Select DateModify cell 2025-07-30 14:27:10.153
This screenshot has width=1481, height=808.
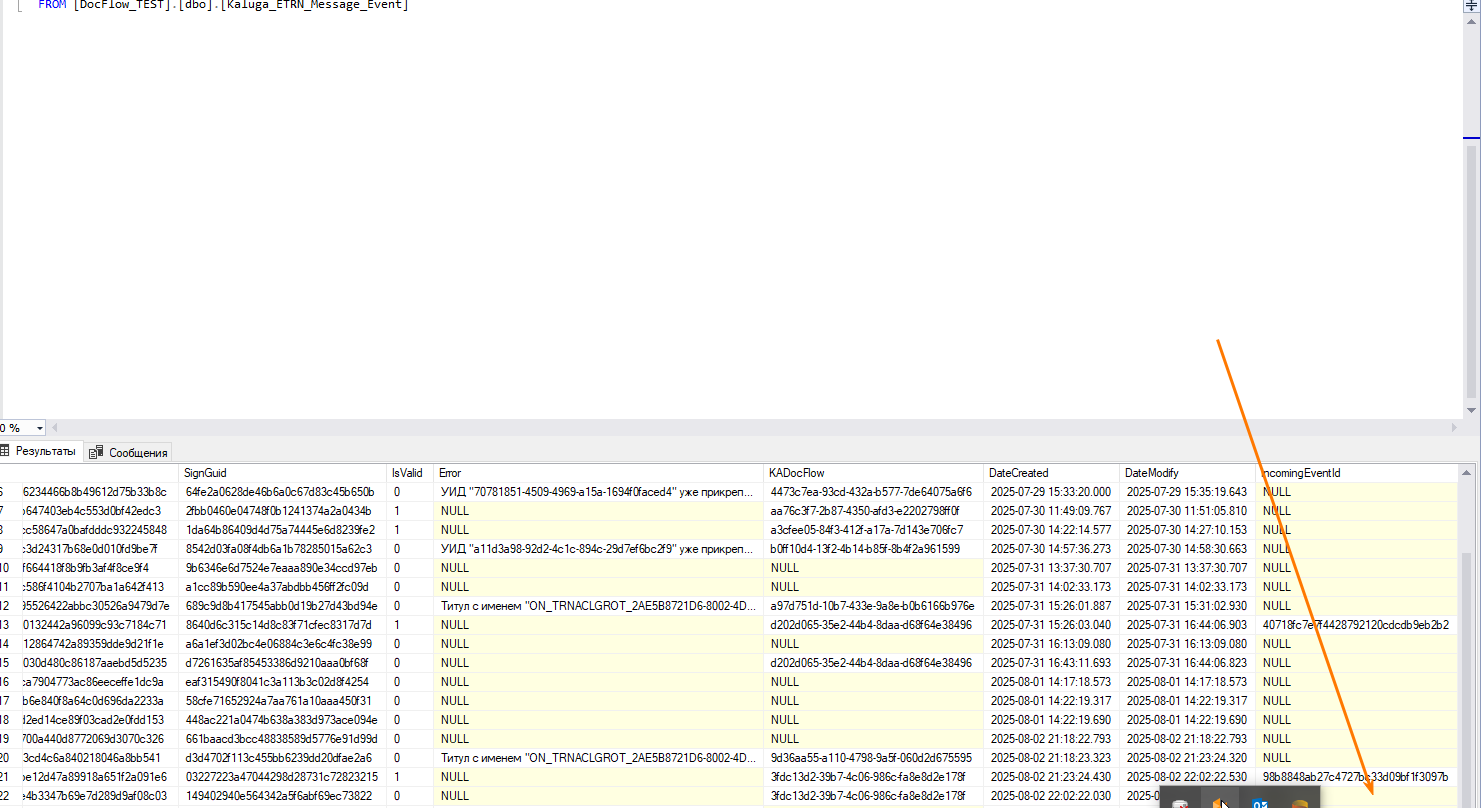(x=1188, y=530)
